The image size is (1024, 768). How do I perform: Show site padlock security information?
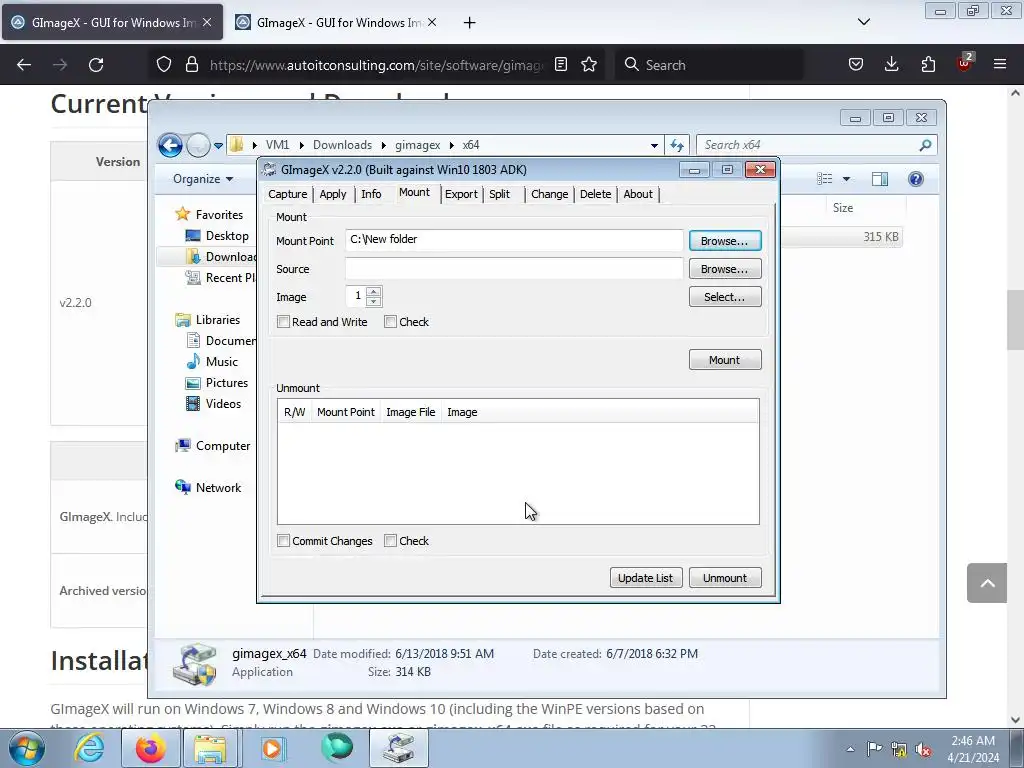point(191,65)
